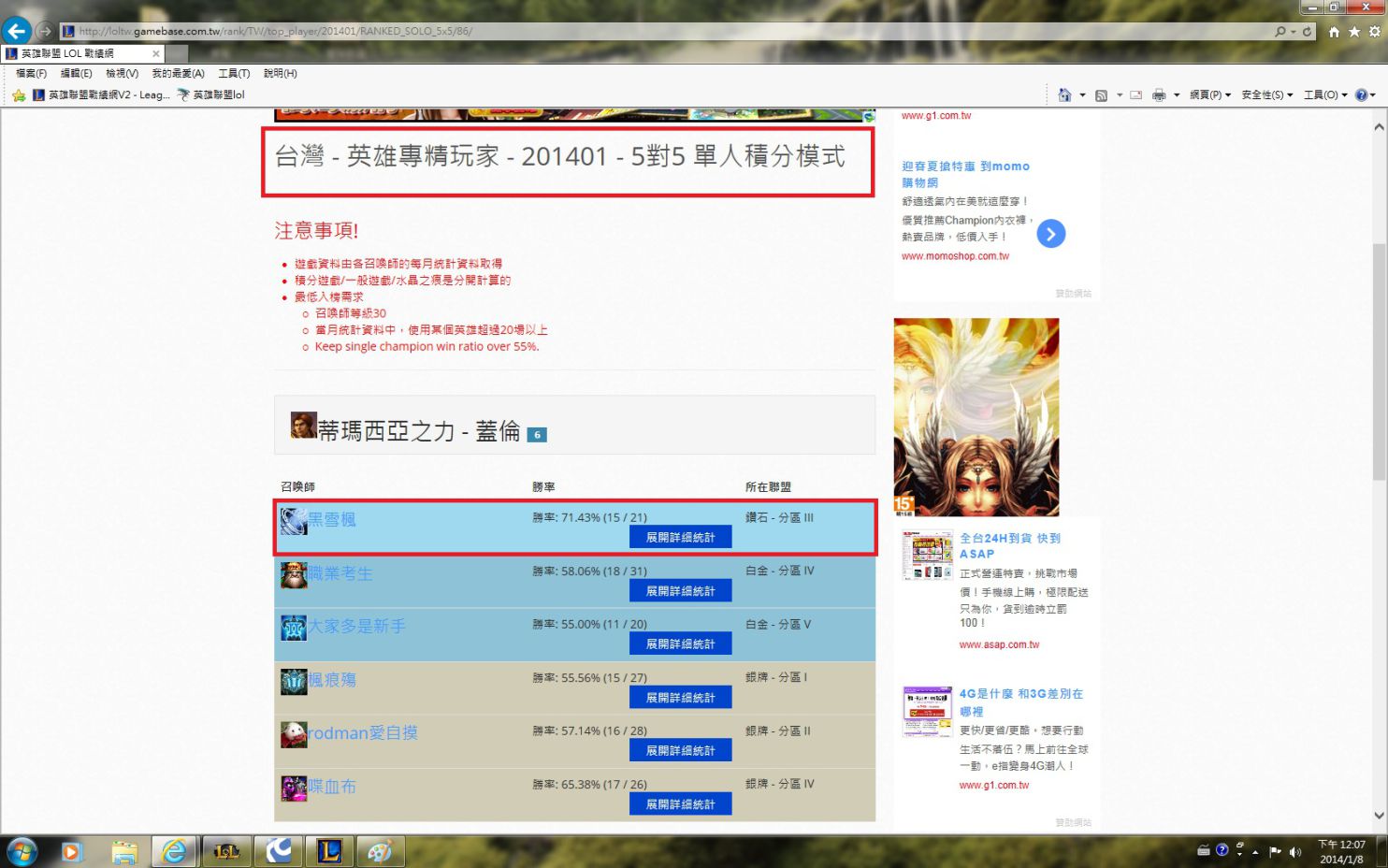Launch Paint from the taskbar

(380, 851)
